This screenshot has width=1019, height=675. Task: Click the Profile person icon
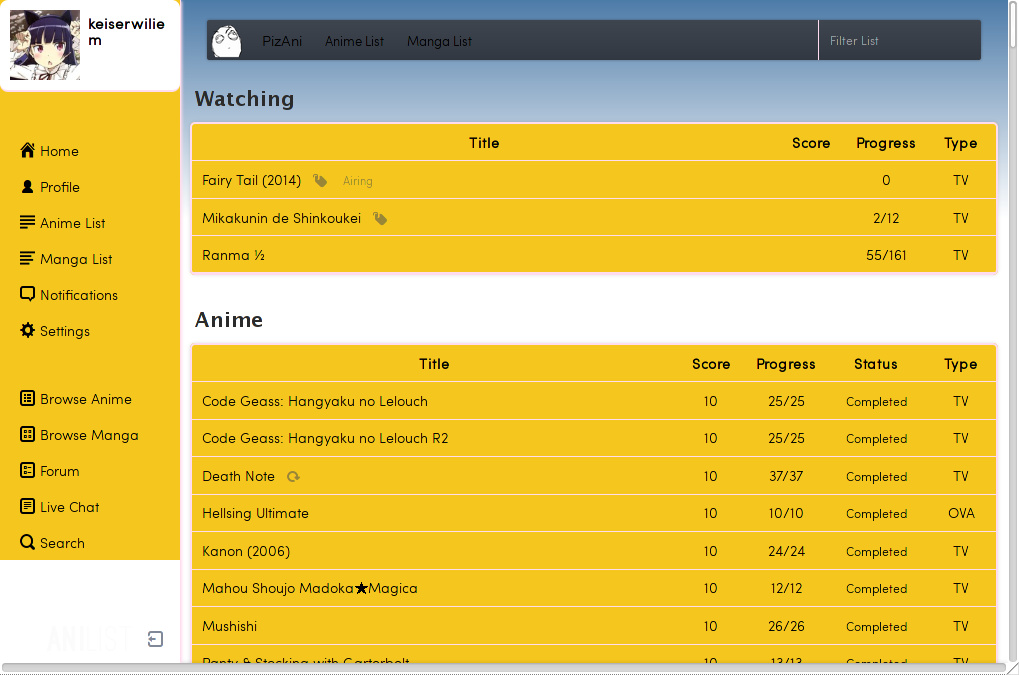(x=27, y=187)
